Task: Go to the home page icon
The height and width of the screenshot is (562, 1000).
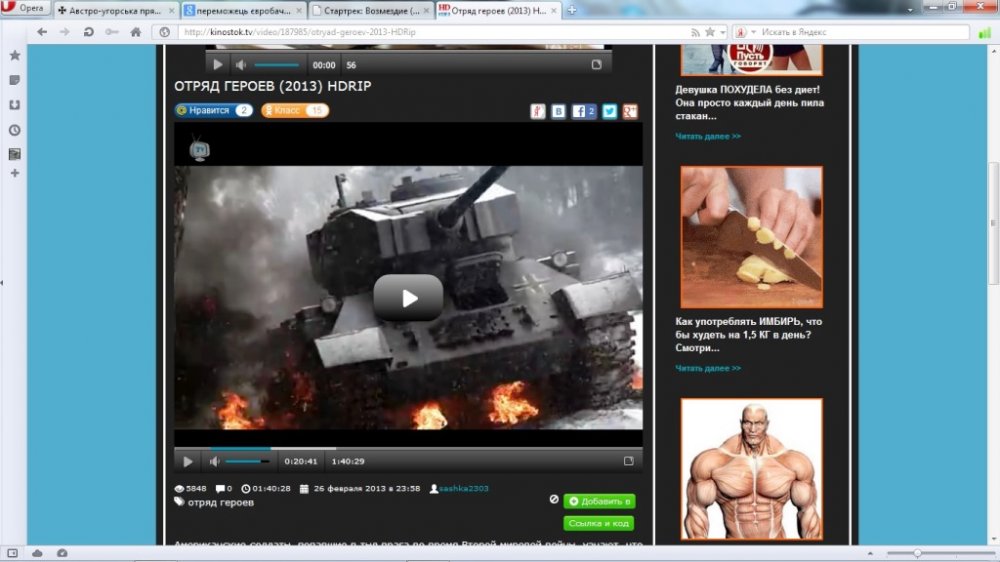Action: point(136,32)
